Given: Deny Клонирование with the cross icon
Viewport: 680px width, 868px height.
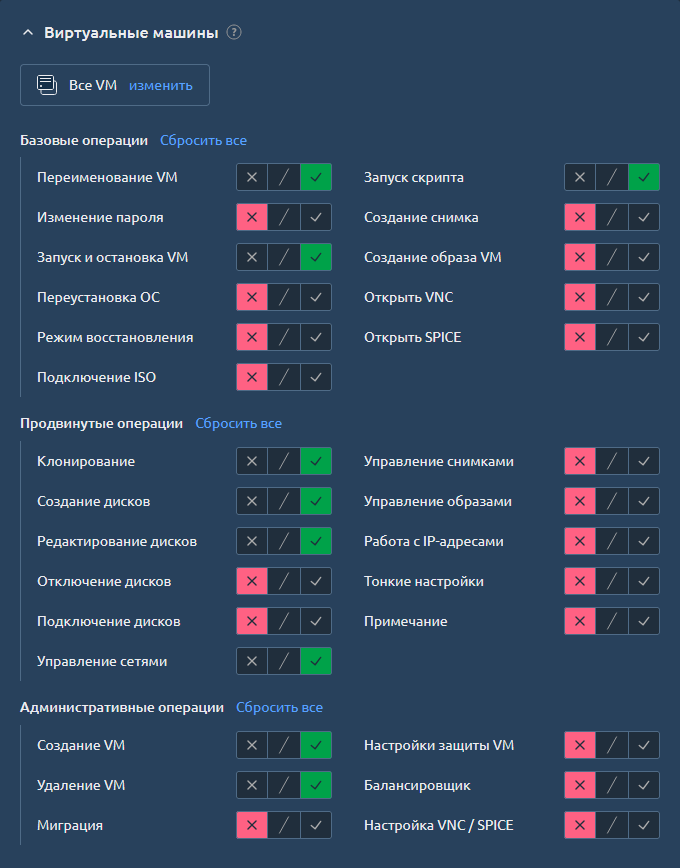Looking at the screenshot, I should [x=252, y=461].
